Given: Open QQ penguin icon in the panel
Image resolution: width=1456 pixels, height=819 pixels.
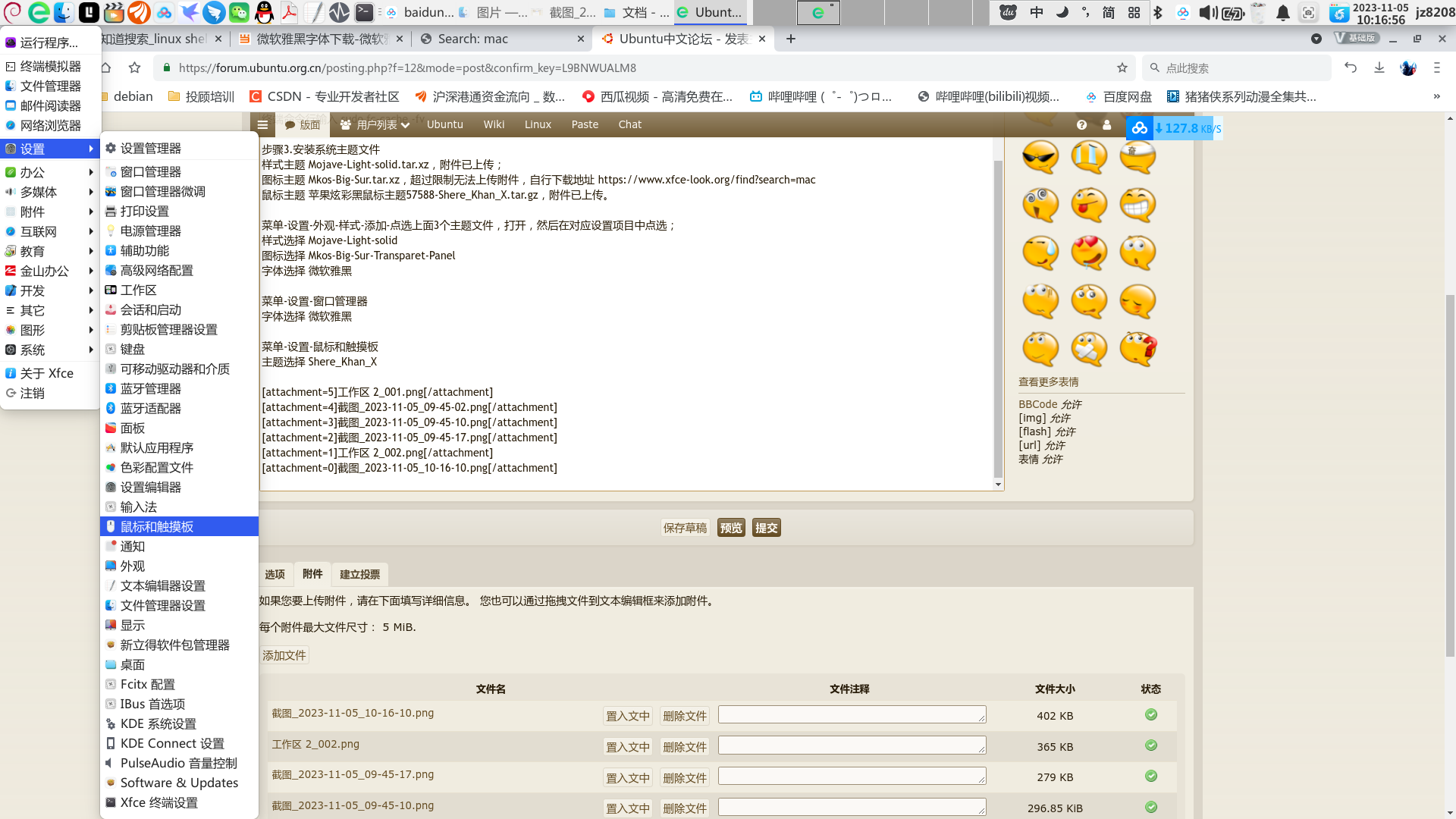Looking at the screenshot, I should click(x=264, y=12).
